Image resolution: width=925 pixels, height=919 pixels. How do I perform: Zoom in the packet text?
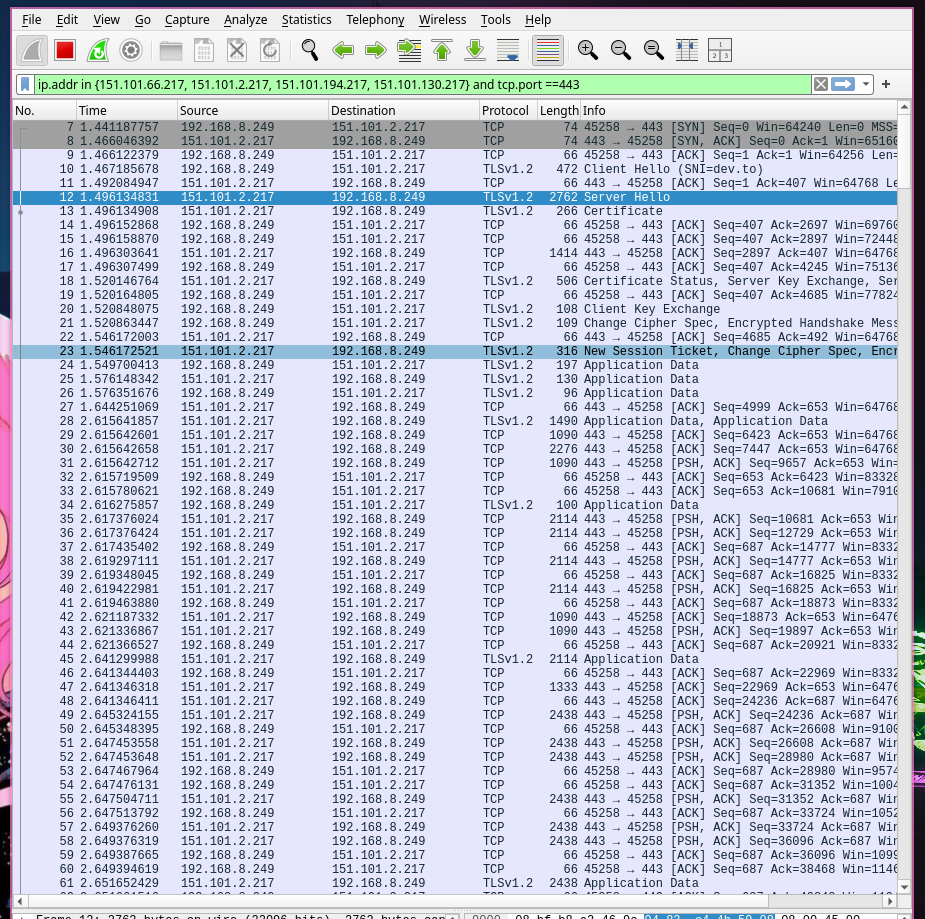[x=588, y=50]
